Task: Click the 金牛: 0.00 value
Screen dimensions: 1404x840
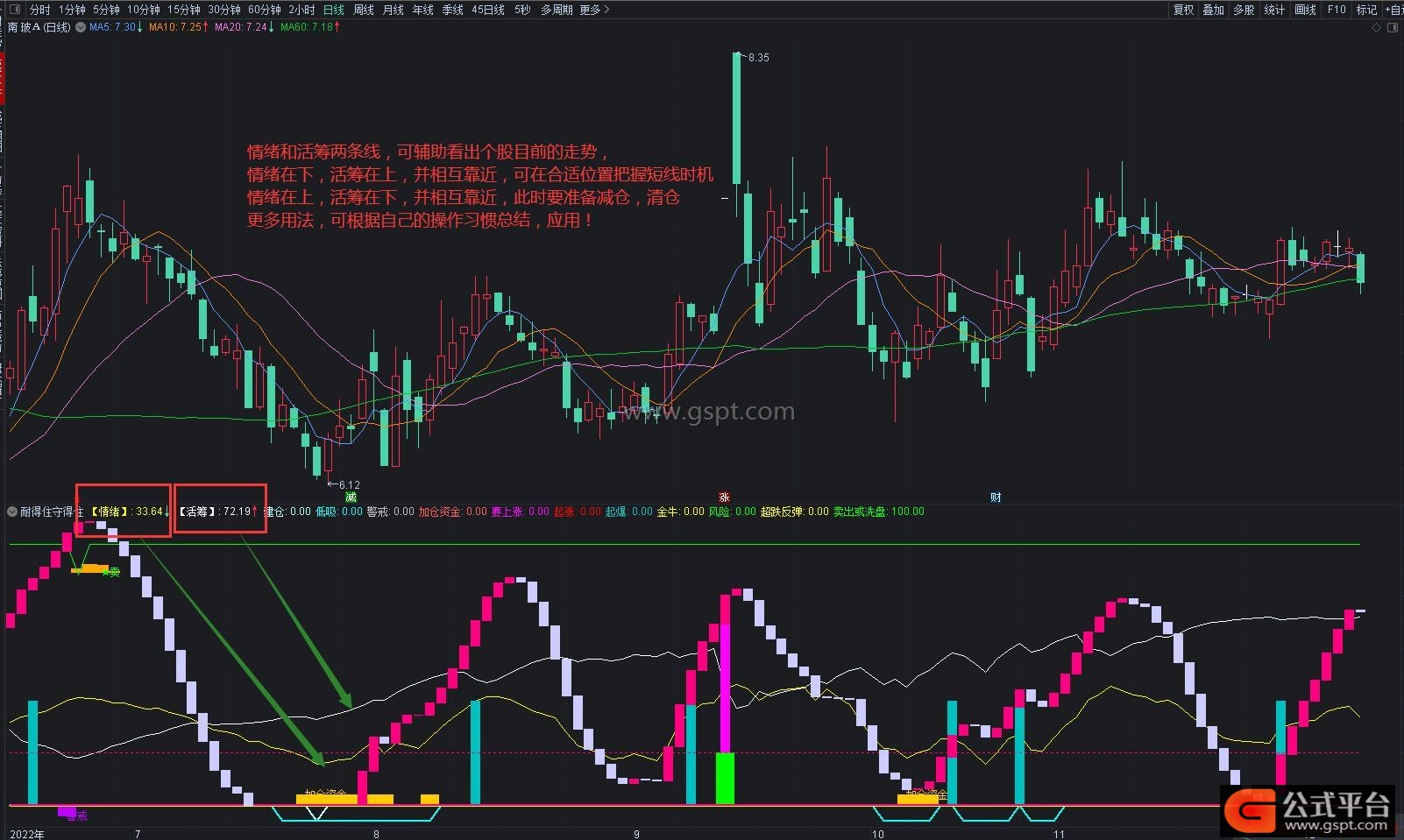Action: (681, 512)
